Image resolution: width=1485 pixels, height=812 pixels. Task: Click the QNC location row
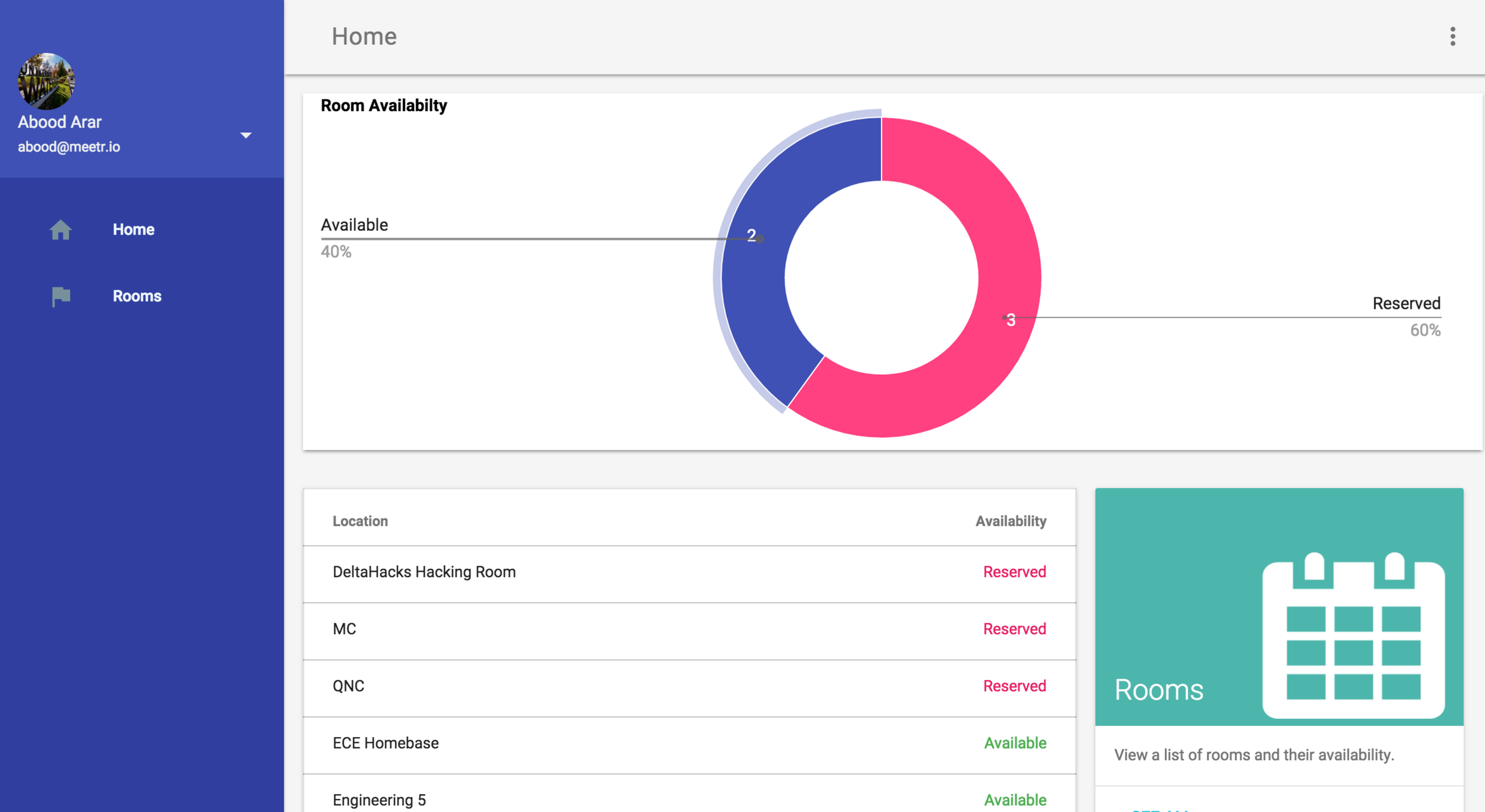pyautogui.click(x=348, y=686)
